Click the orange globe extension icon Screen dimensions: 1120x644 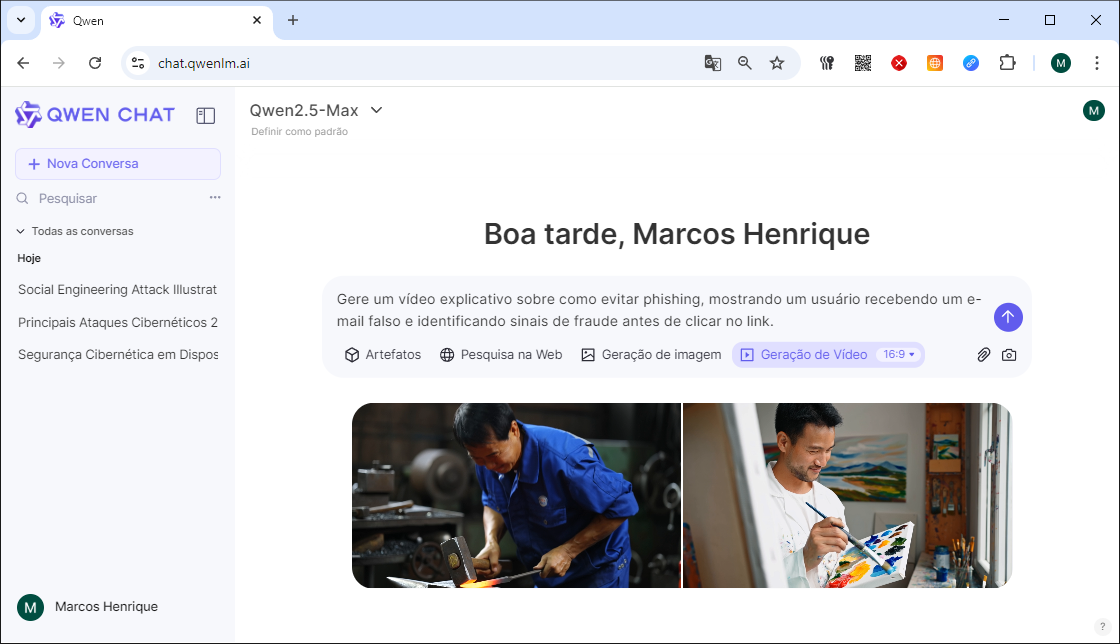point(934,63)
